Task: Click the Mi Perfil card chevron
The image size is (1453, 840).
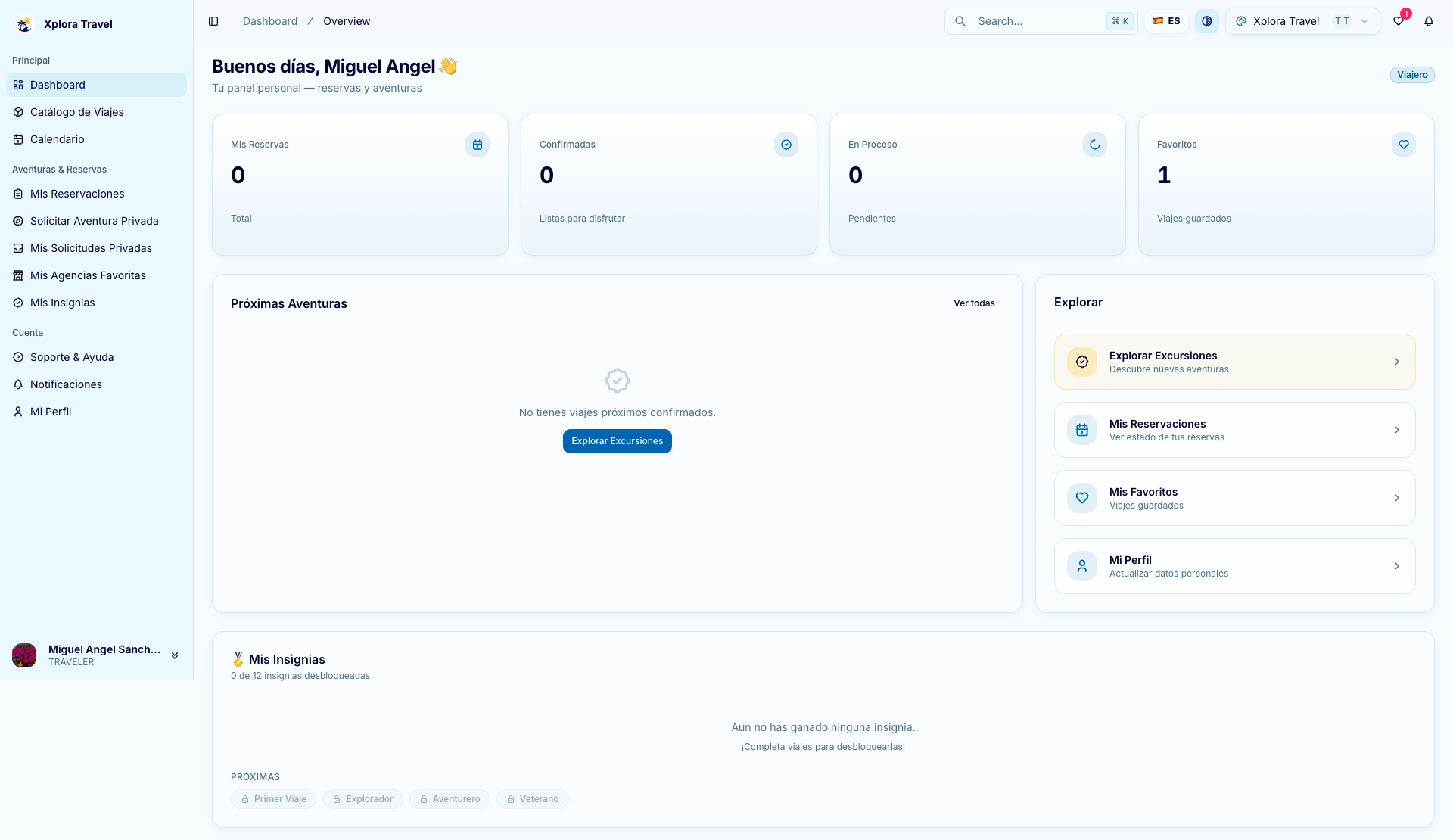Action: pos(1397,566)
